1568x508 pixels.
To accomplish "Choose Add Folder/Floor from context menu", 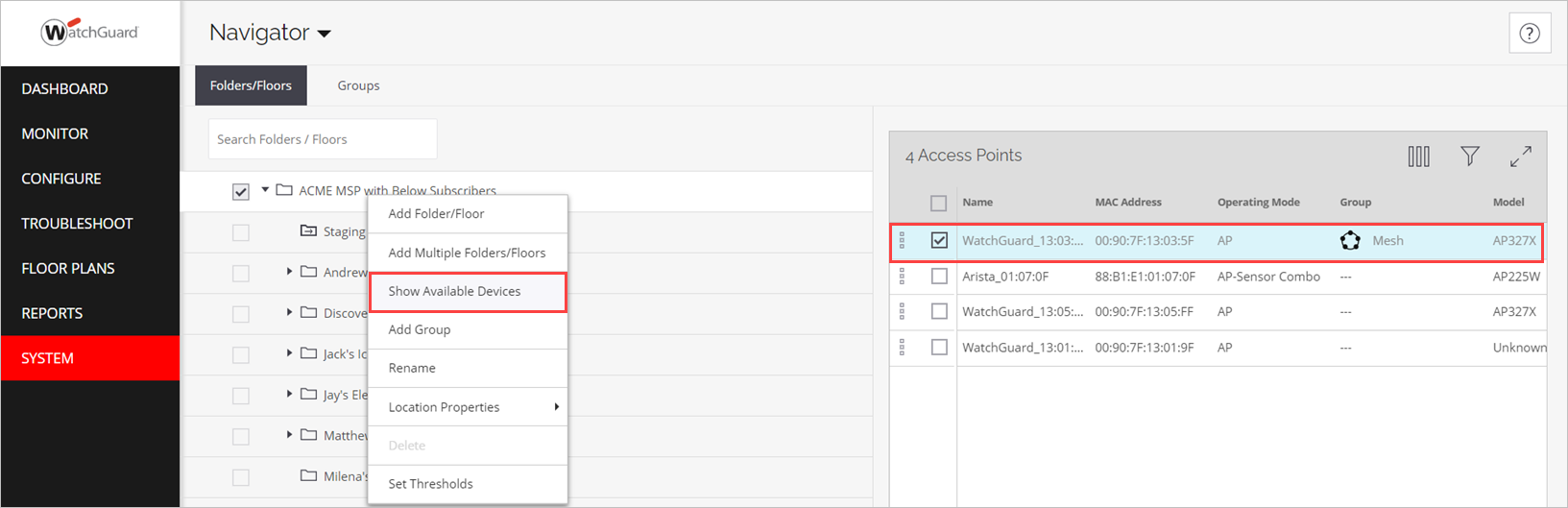I will click(468, 214).
